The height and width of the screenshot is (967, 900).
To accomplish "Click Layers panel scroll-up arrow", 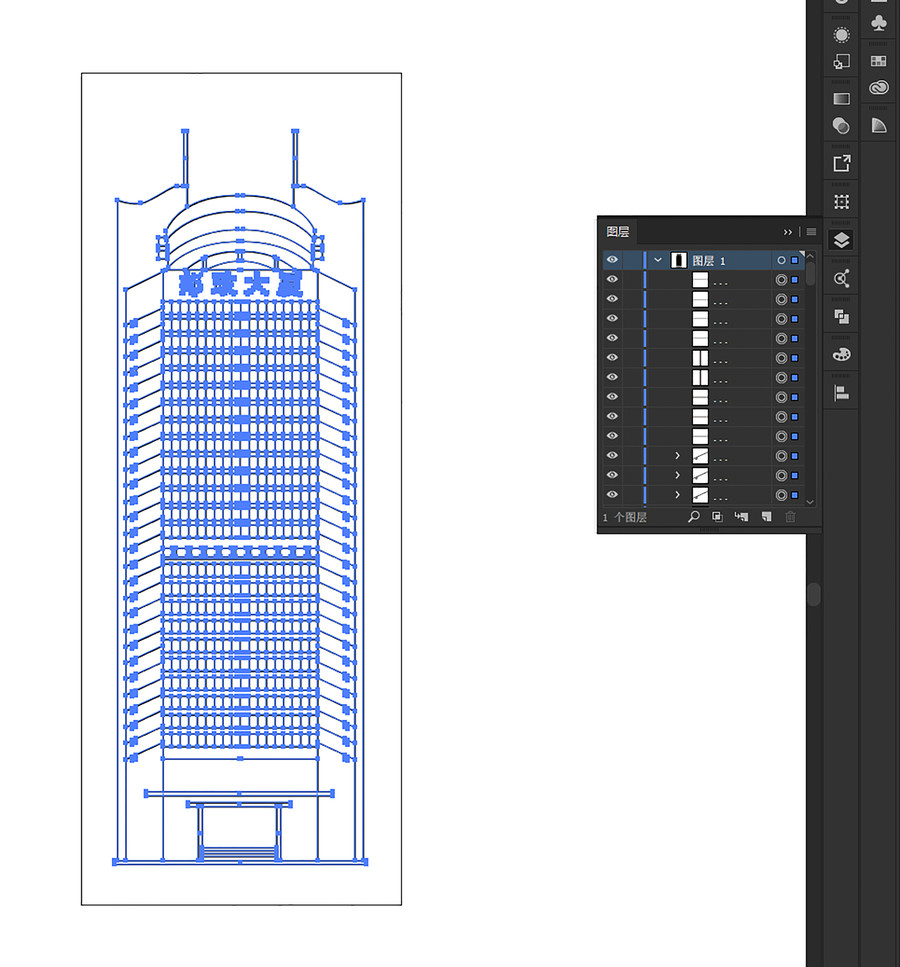I will pos(810,255).
